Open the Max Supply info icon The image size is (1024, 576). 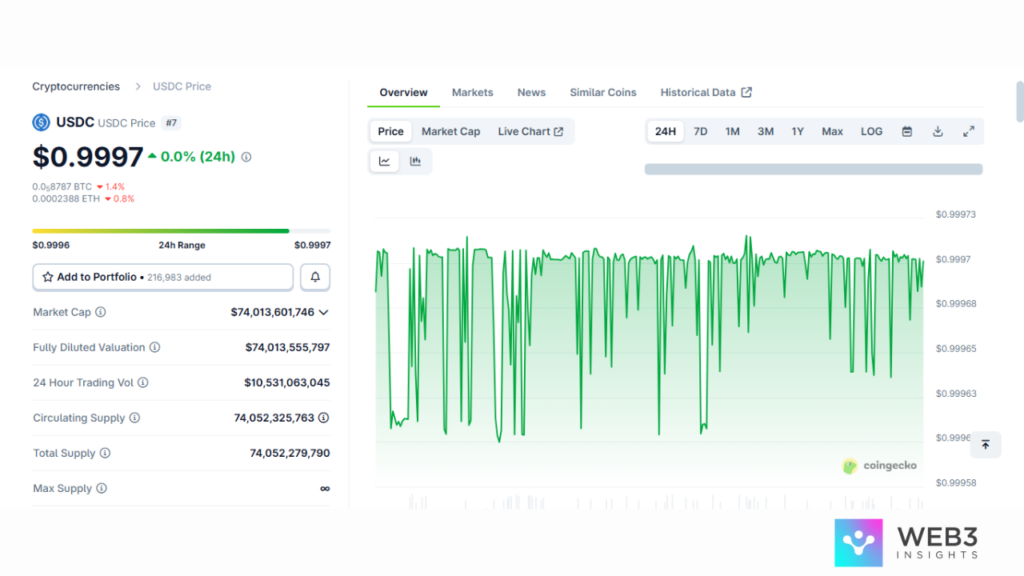point(101,488)
